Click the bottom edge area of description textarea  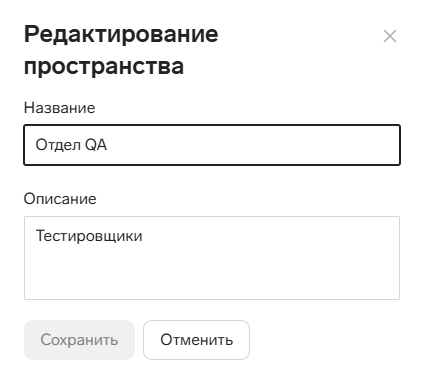click(212, 295)
